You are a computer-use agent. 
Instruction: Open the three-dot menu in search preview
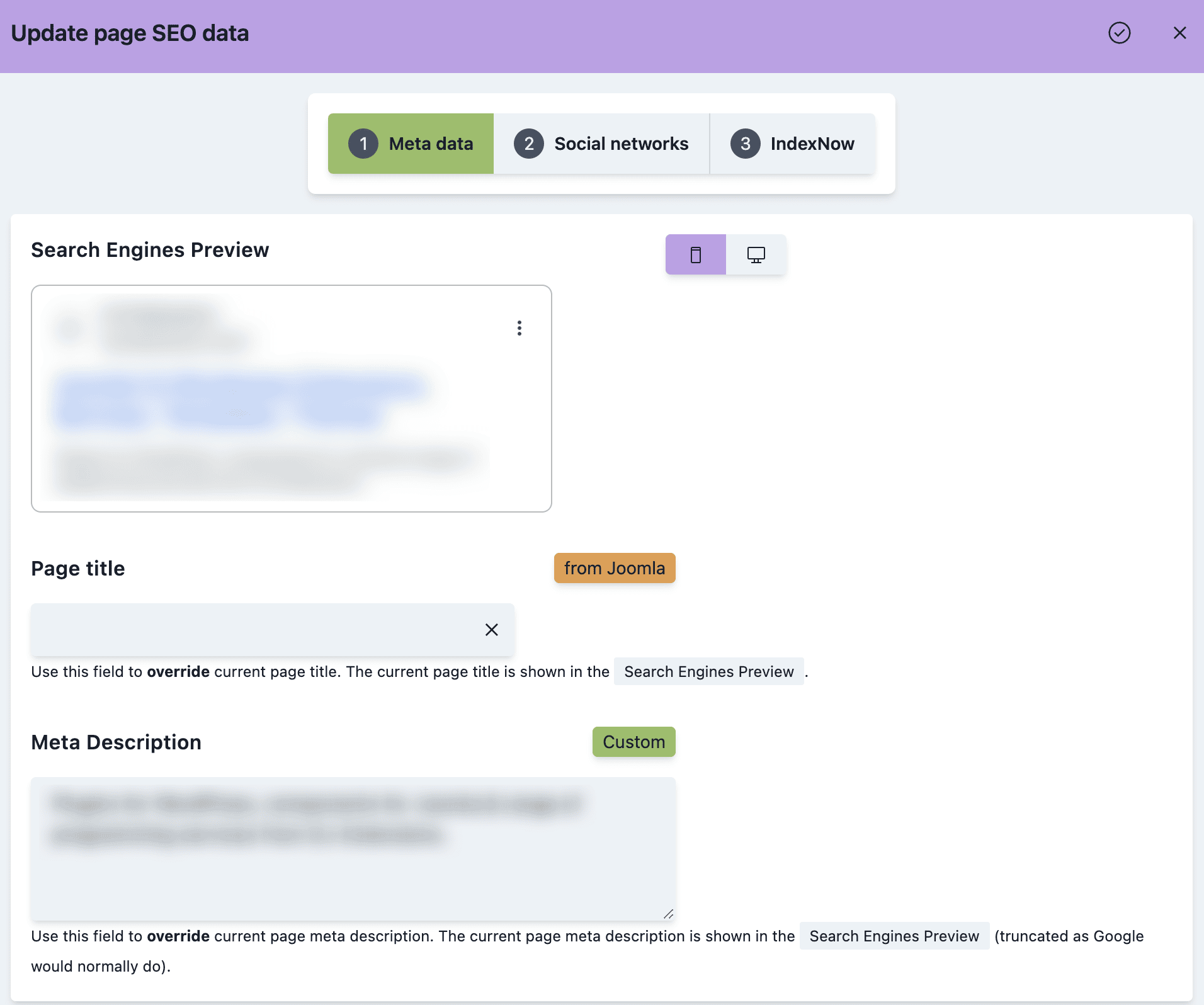pos(519,328)
